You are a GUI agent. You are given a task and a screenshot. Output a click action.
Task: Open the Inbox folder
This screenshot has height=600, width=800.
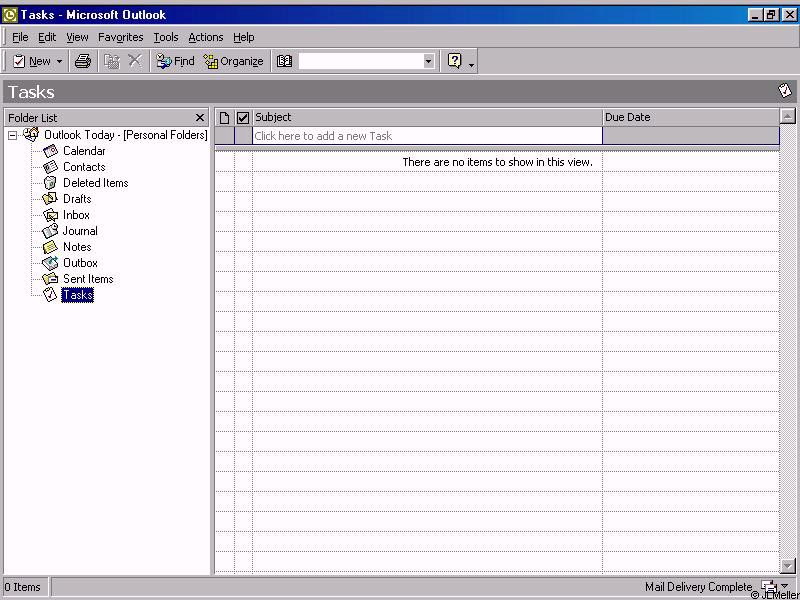(76, 215)
